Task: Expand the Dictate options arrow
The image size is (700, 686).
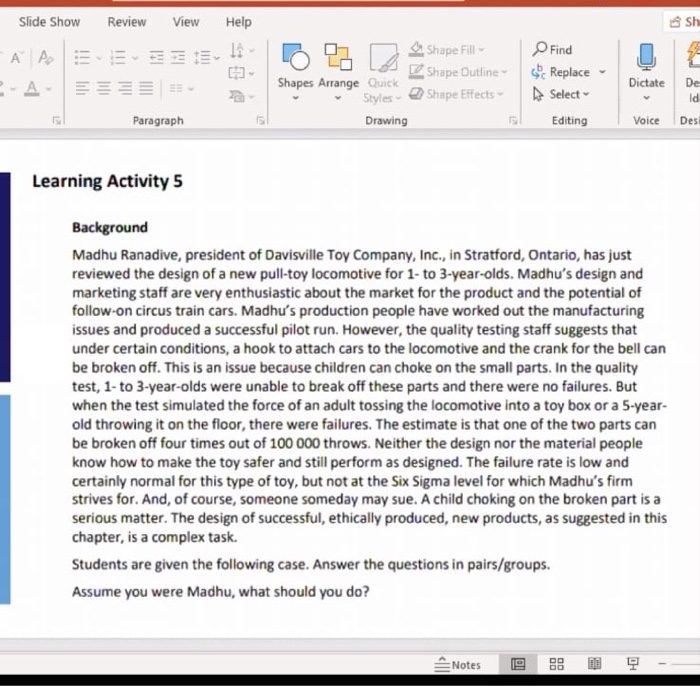Action: (x=646, y=98)
